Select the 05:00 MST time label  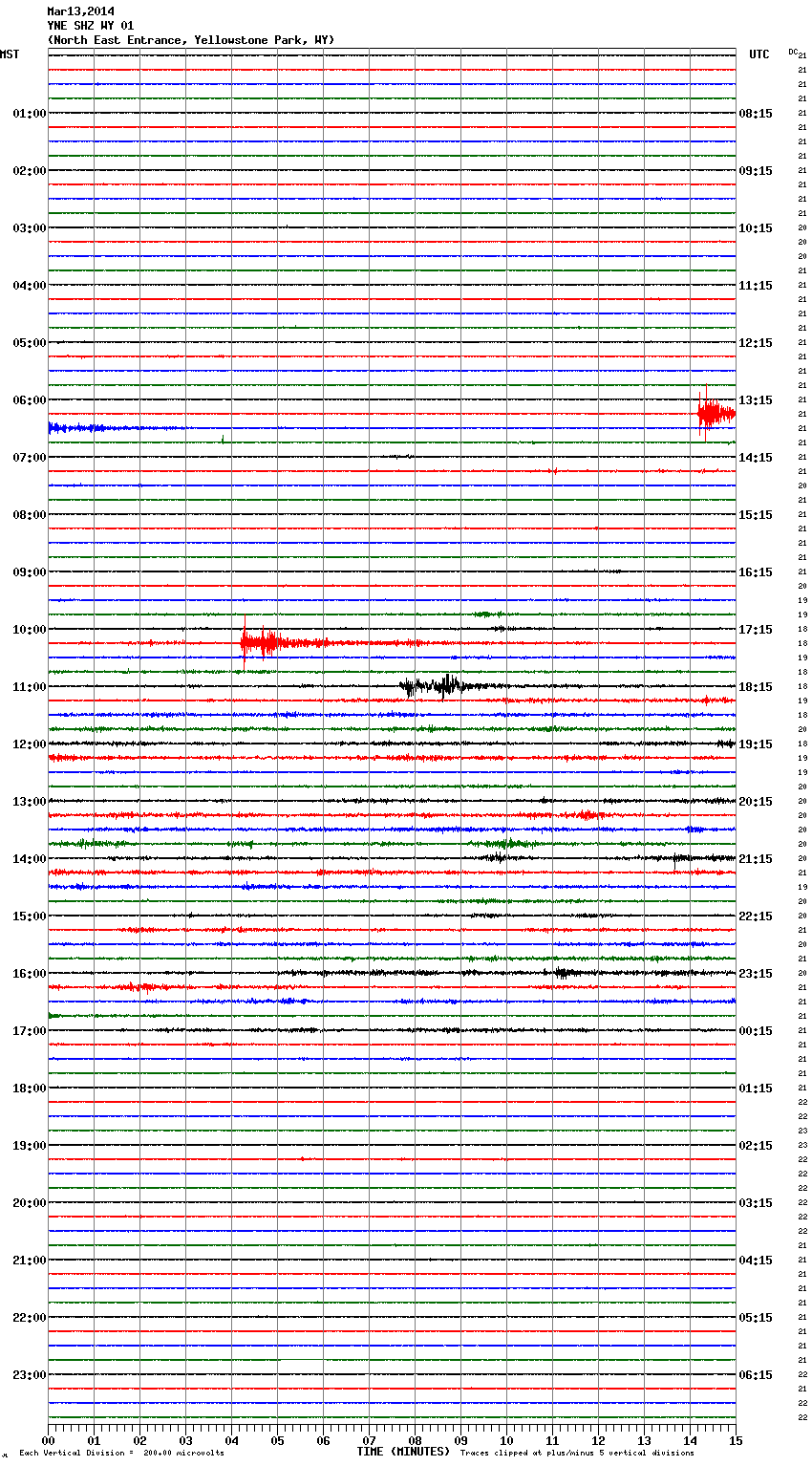(x=29, y=343)
